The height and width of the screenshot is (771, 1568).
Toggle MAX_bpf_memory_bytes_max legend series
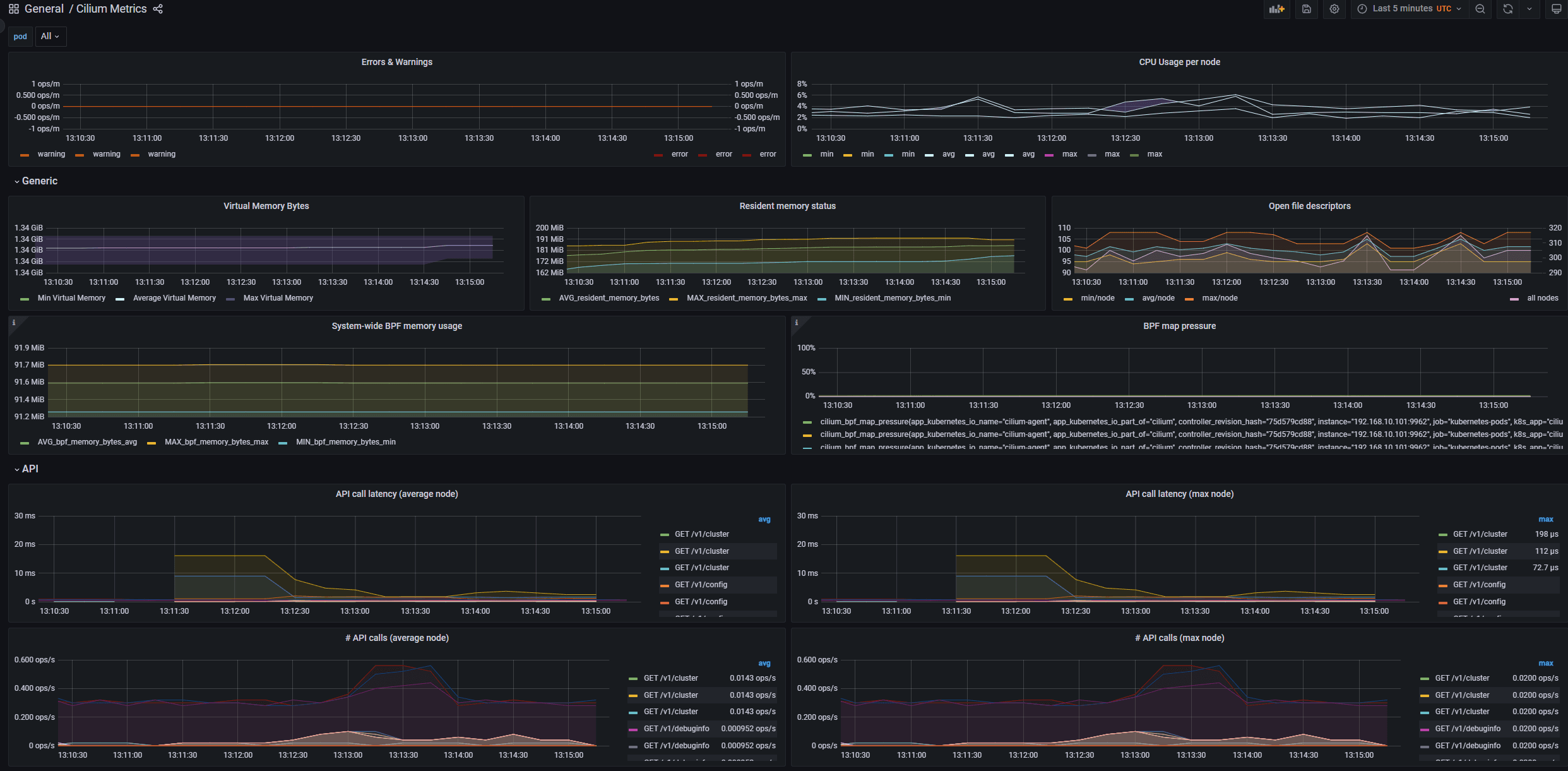tap(216, 442)
